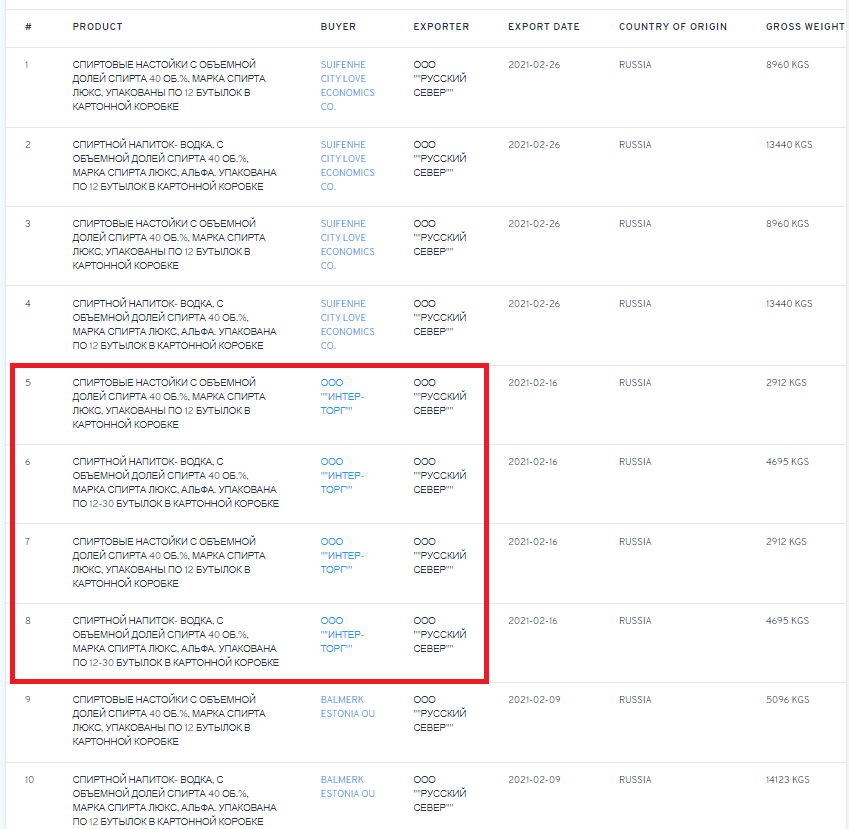Image resolution: width=849 pixels, height=829 pixels.
Task: Open the ИНТЕР-ТОРГ buyer link in row 5
Action: (342, 396)
